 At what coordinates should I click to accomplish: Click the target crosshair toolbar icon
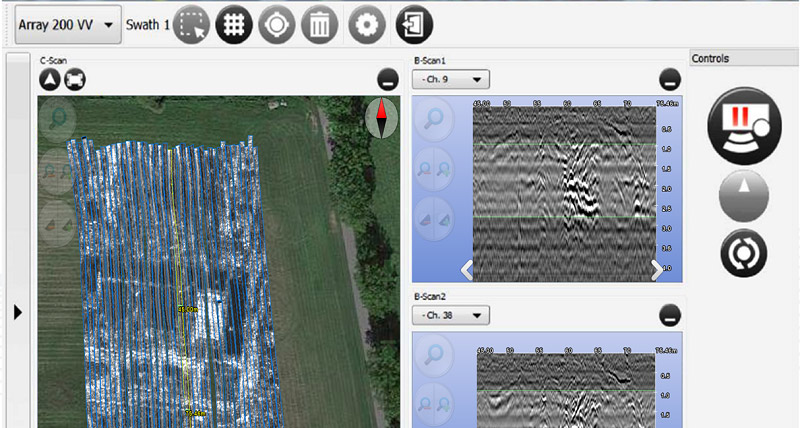point(276,26)
